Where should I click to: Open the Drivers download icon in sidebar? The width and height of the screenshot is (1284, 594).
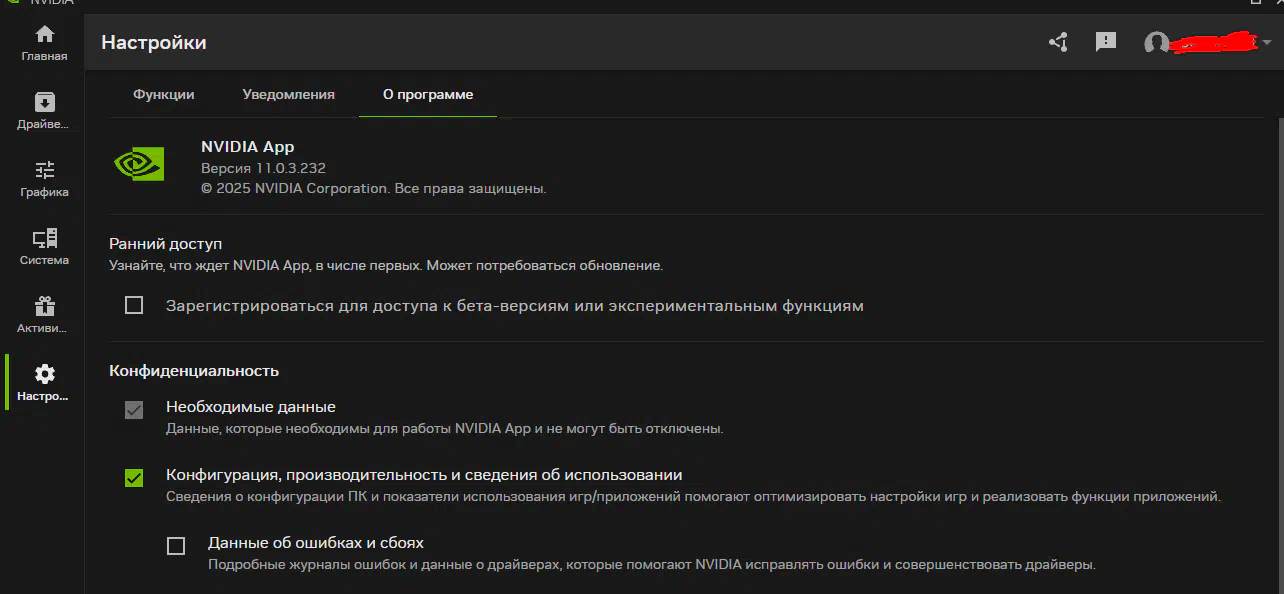pos(45,102)
